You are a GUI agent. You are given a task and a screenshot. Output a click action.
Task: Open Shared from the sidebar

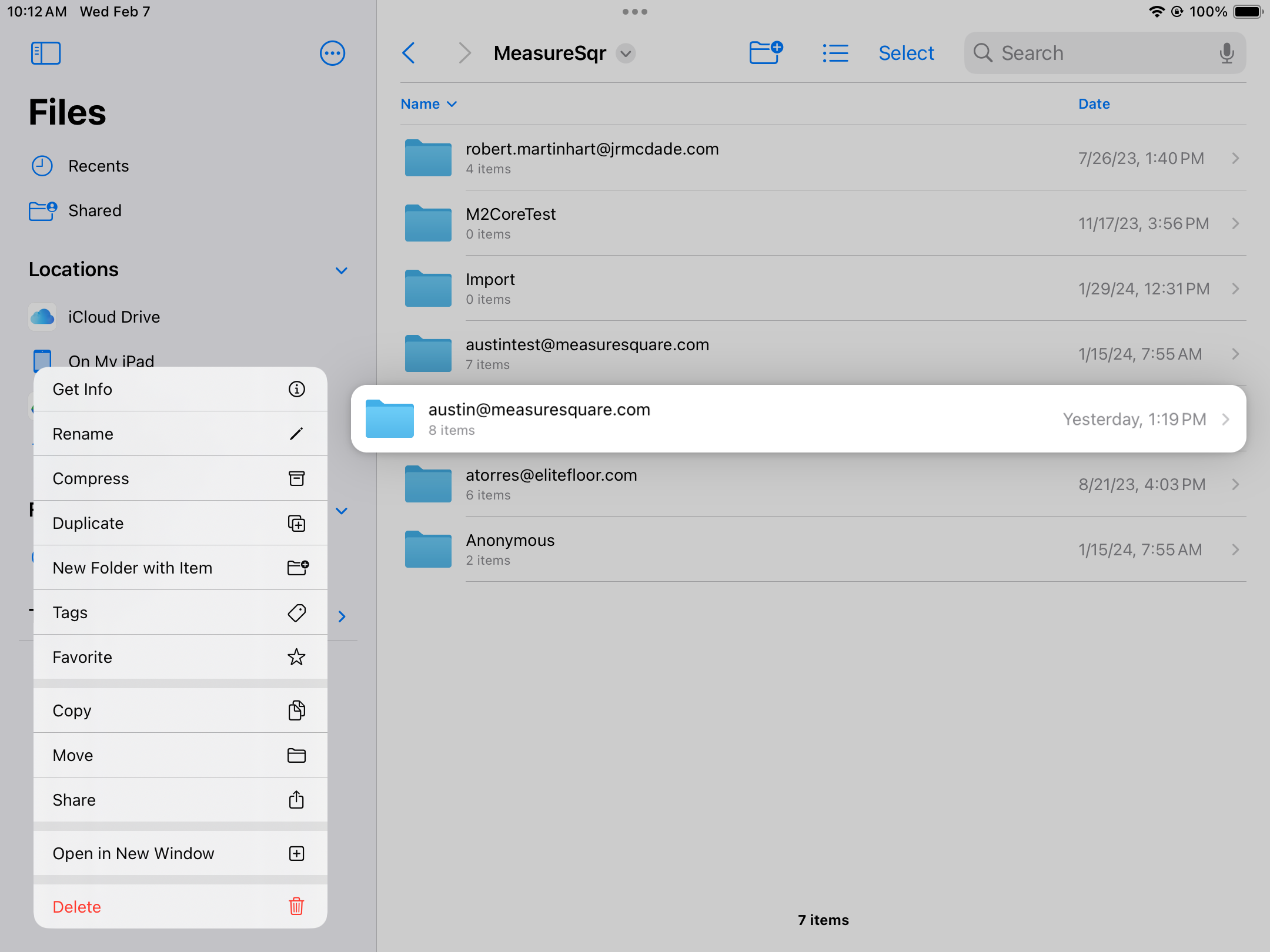95,210
